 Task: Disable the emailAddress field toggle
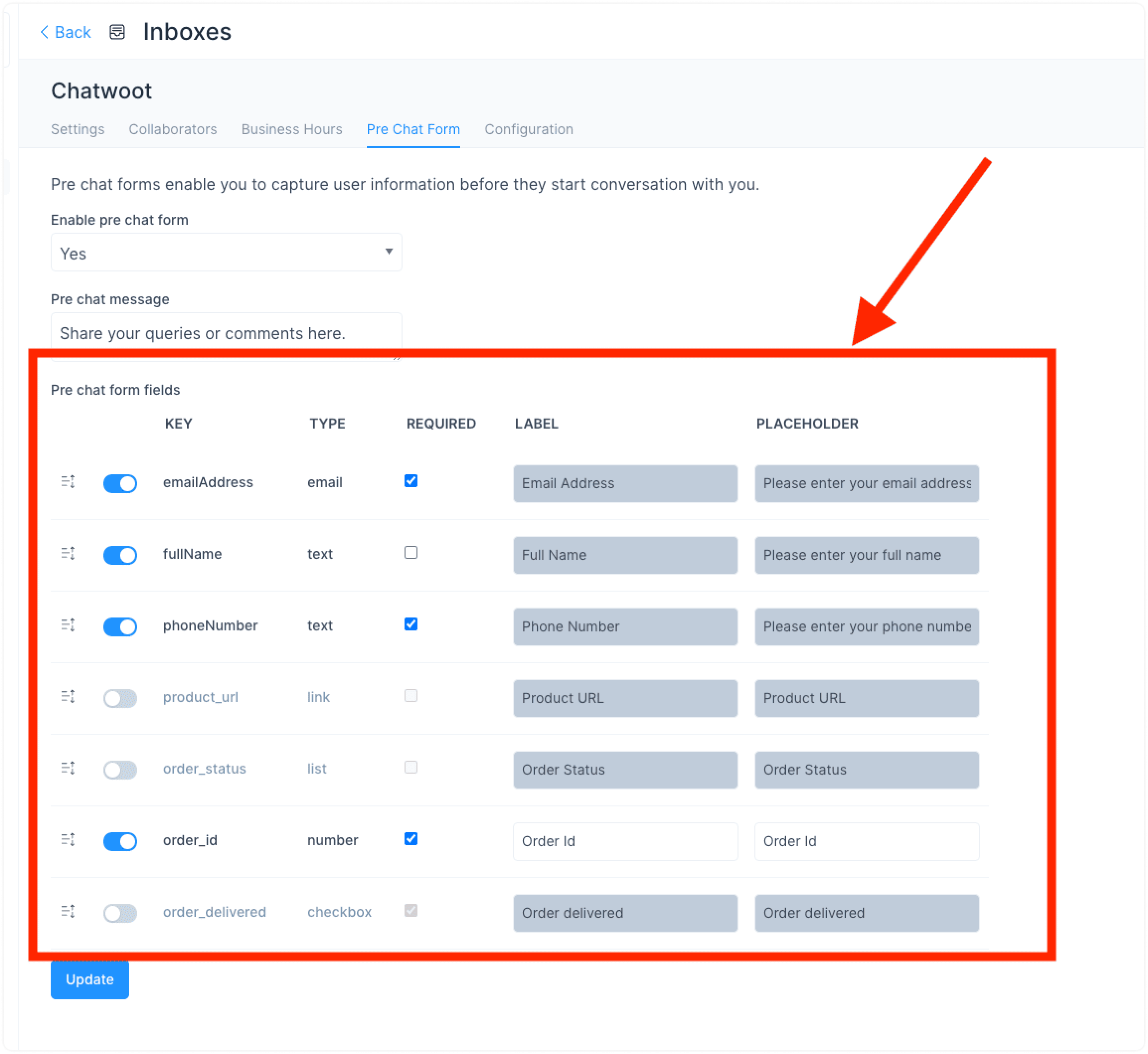click(x=120, y=484)
